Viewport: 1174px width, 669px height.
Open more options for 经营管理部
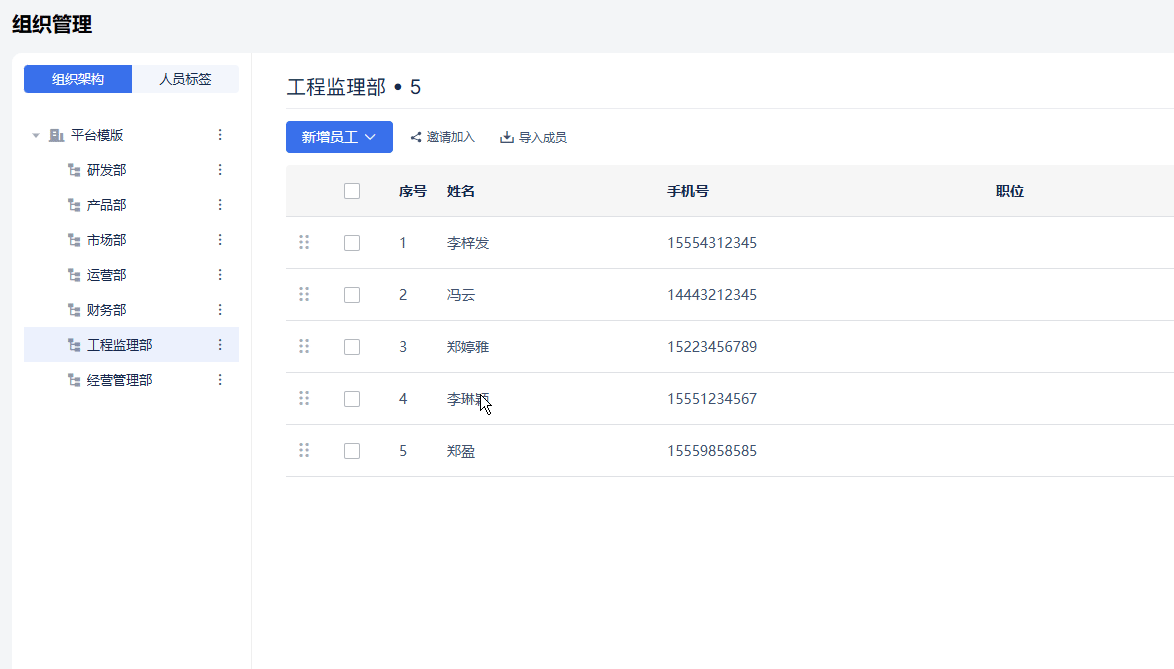(220, 380)
